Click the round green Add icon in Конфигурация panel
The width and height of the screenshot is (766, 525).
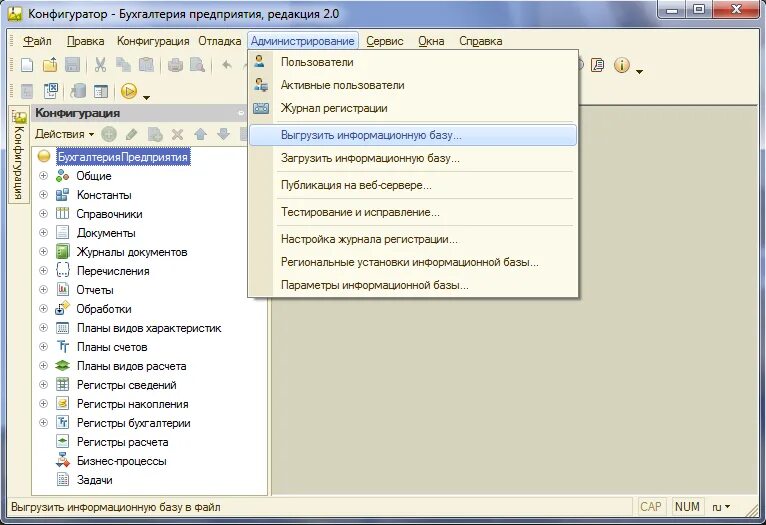click(109, 134)
